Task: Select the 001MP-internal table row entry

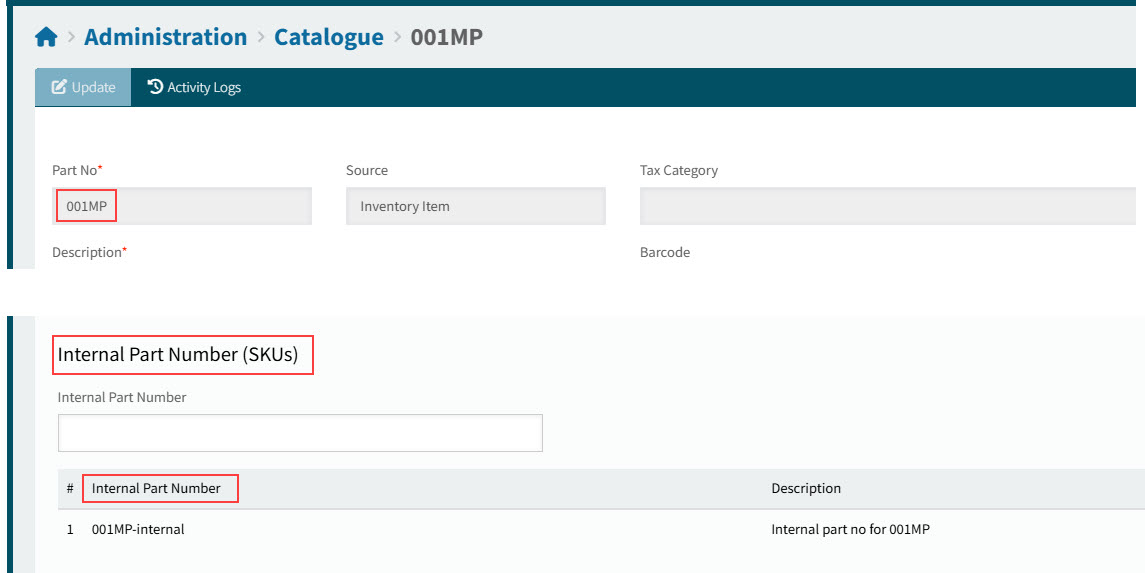Action: click(138, 530)
